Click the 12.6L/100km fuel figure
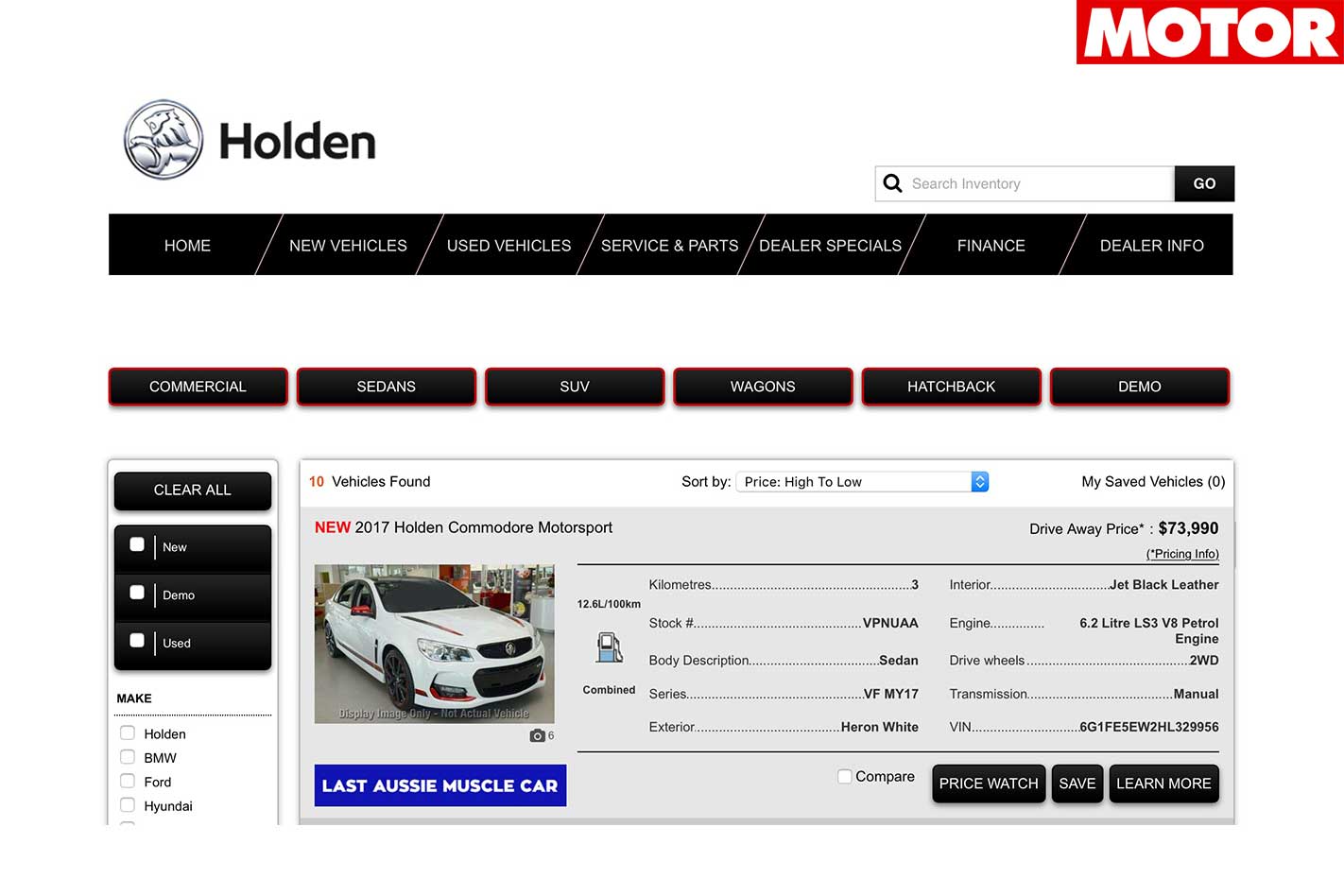The width and height of the screenshot is (1344, 896). tap(609, 604)
